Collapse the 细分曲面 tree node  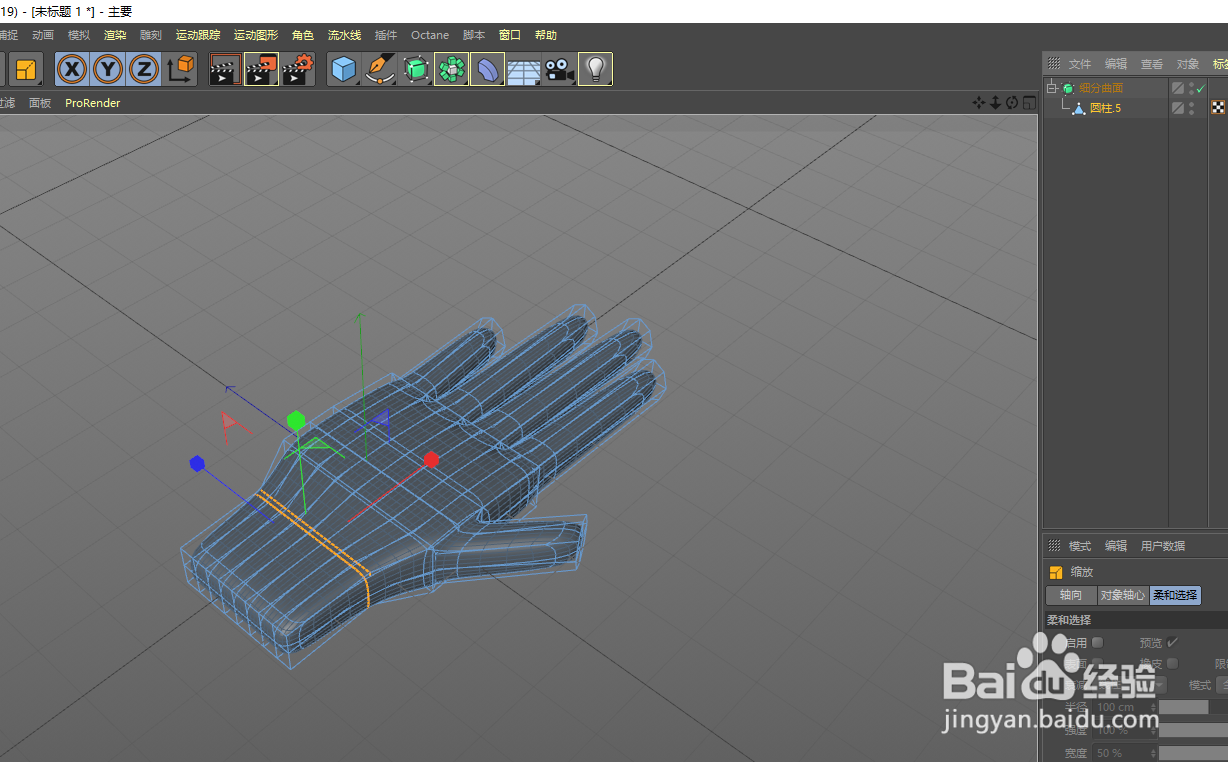point(1052,88)
